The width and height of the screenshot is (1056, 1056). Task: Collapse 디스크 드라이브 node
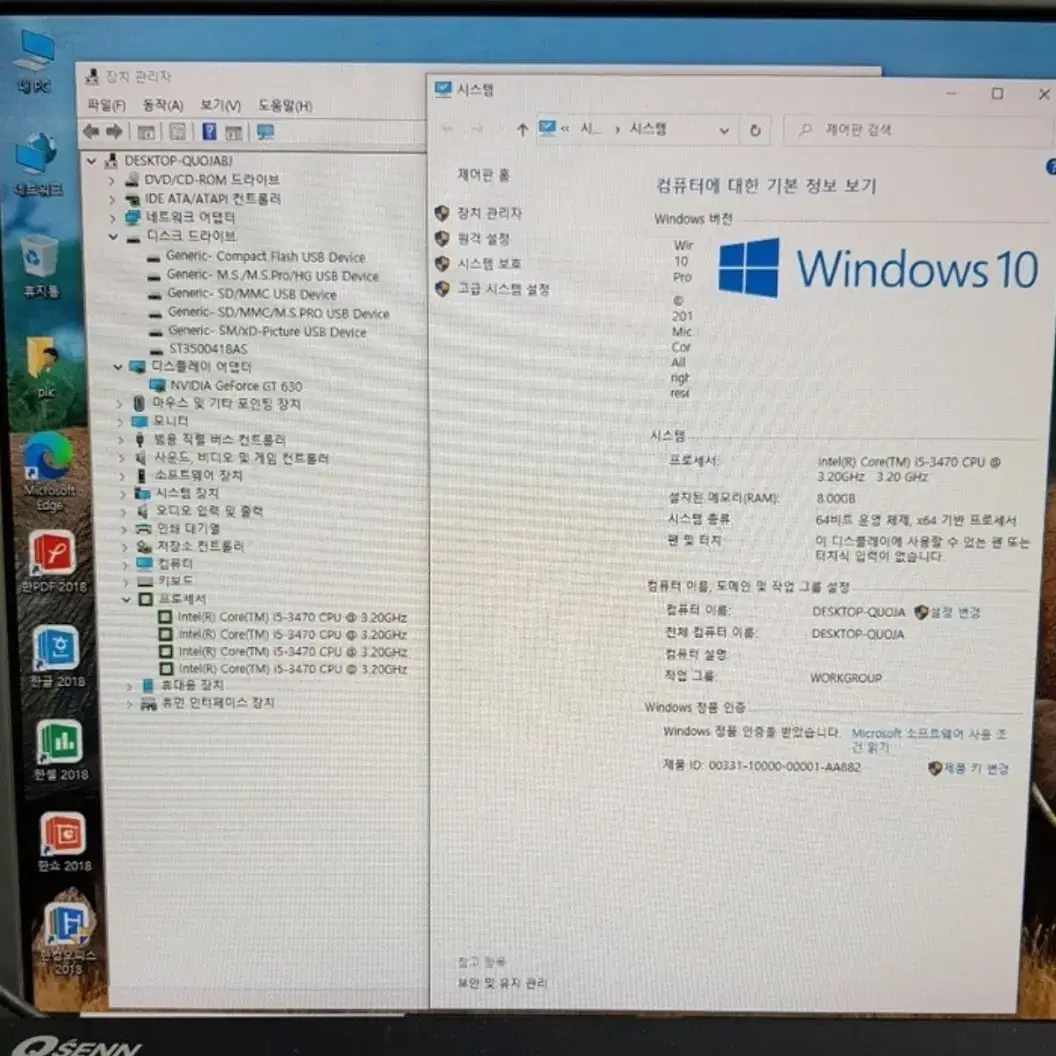[113, 237]
